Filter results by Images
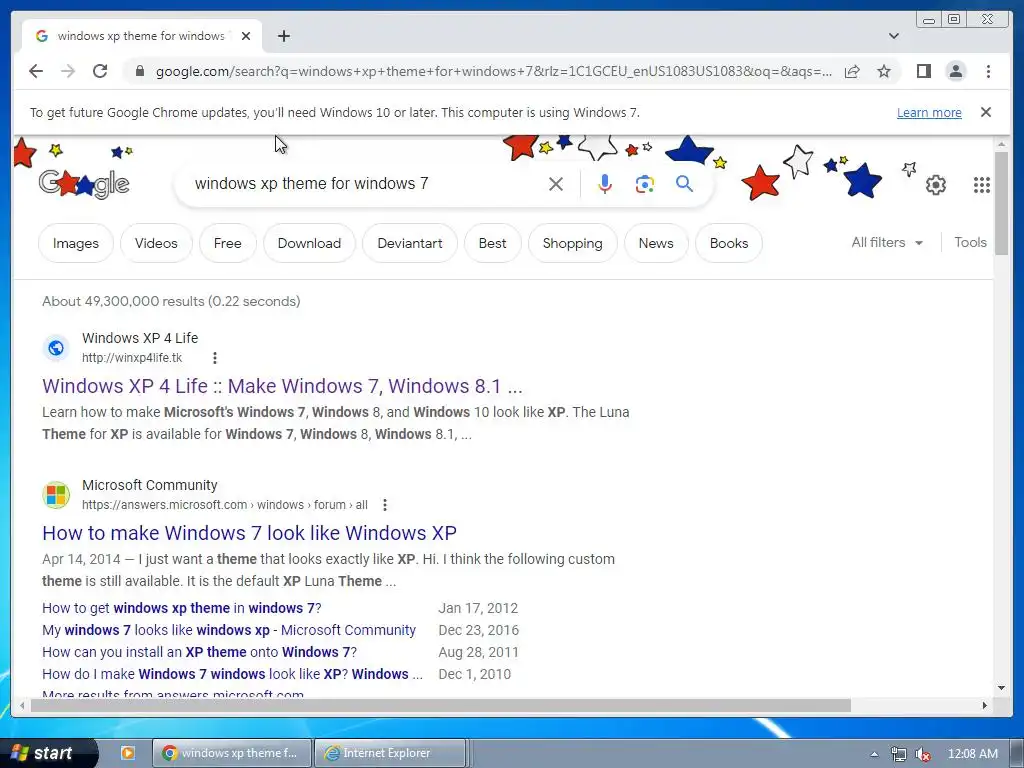 click(x=76, y=243)
